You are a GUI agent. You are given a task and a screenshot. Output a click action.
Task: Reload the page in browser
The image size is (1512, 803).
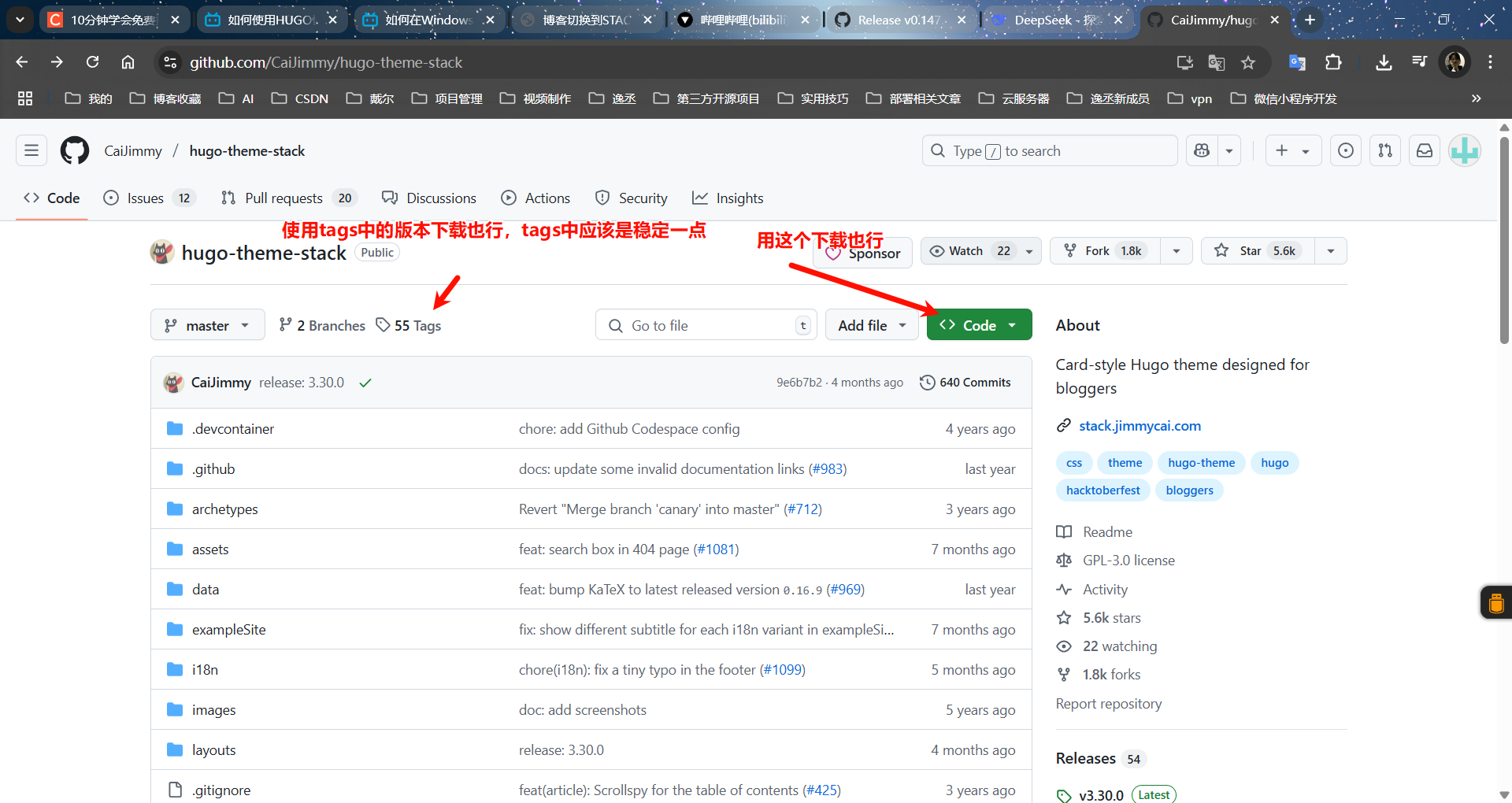click(x=92, y=62)
